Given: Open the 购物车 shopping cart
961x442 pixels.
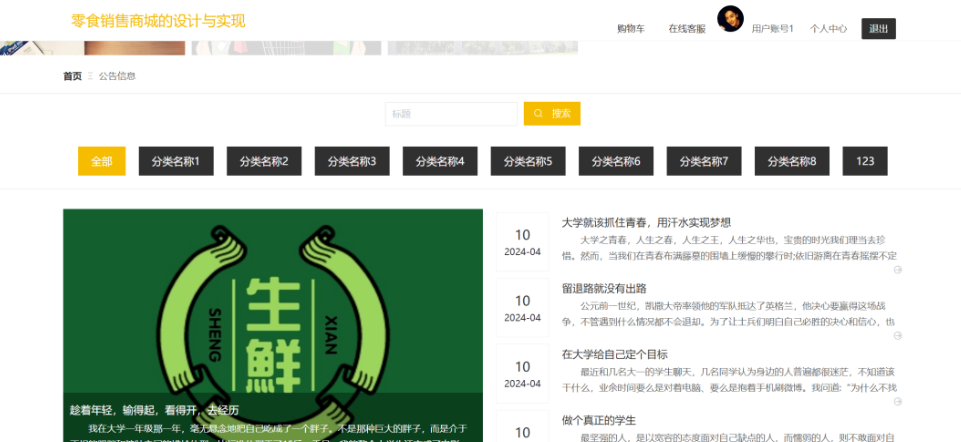Looking at the screenshot, I should pyautogui.click(x=631, y=29).
